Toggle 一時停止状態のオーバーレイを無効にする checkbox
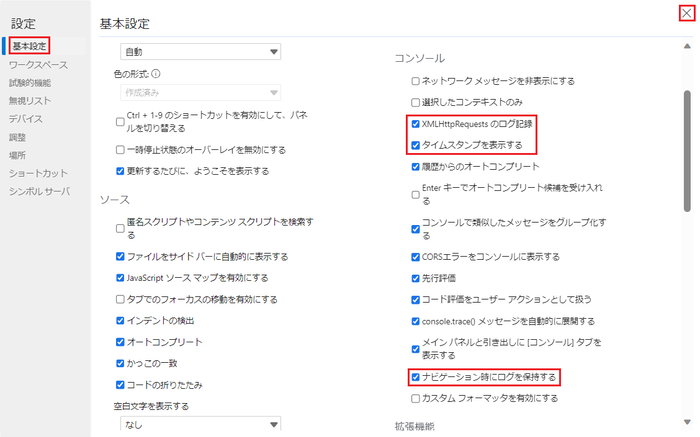This screenshot has height=437, width=700. point(120,150)
